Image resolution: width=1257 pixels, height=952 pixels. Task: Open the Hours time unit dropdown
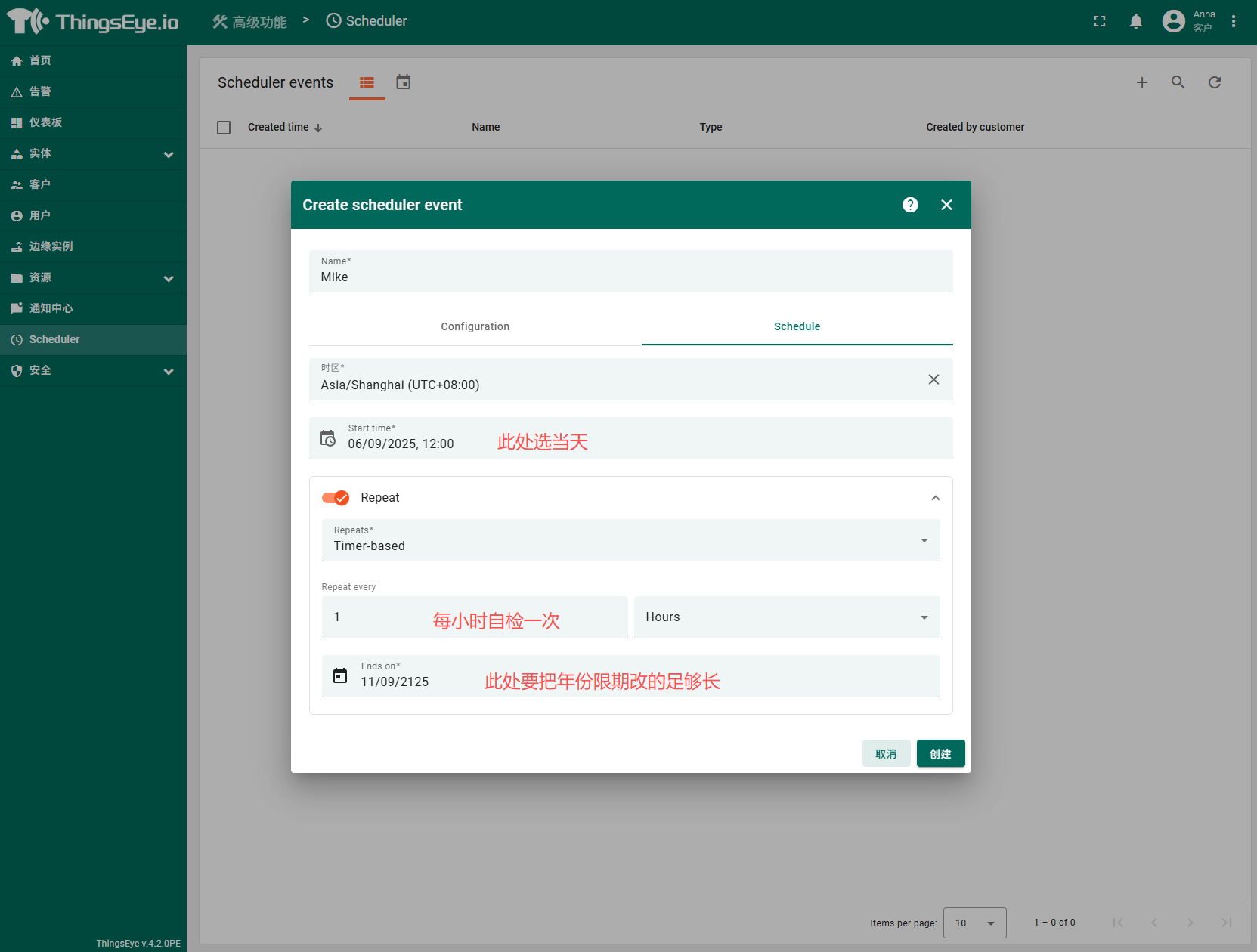click(x=786, y=617)
